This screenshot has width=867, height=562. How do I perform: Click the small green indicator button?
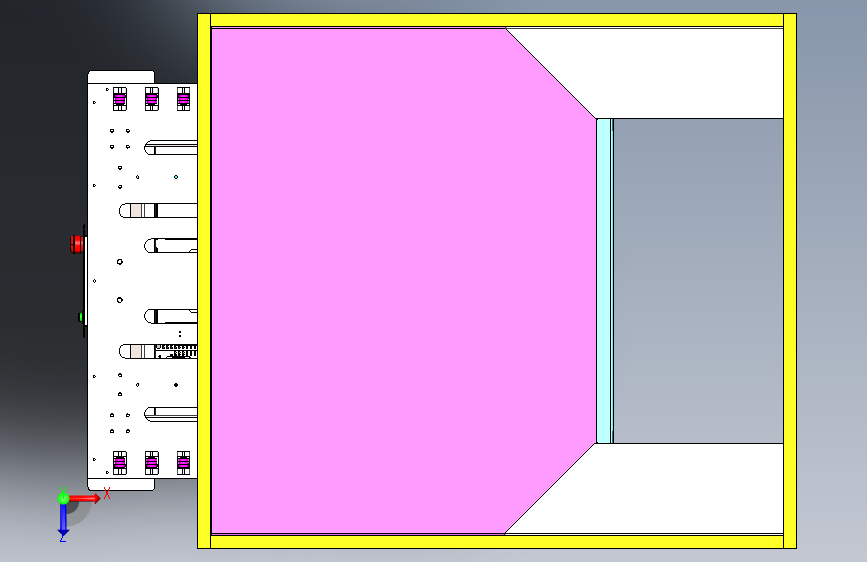pyautogui.click(x=81, y=317)
